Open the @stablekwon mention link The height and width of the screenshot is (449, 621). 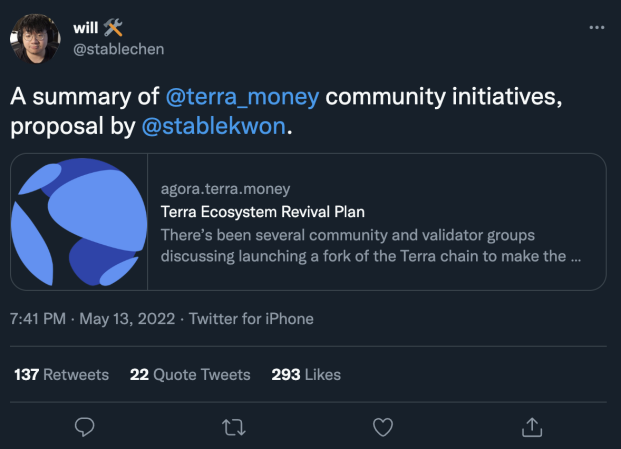click(214, 126)
